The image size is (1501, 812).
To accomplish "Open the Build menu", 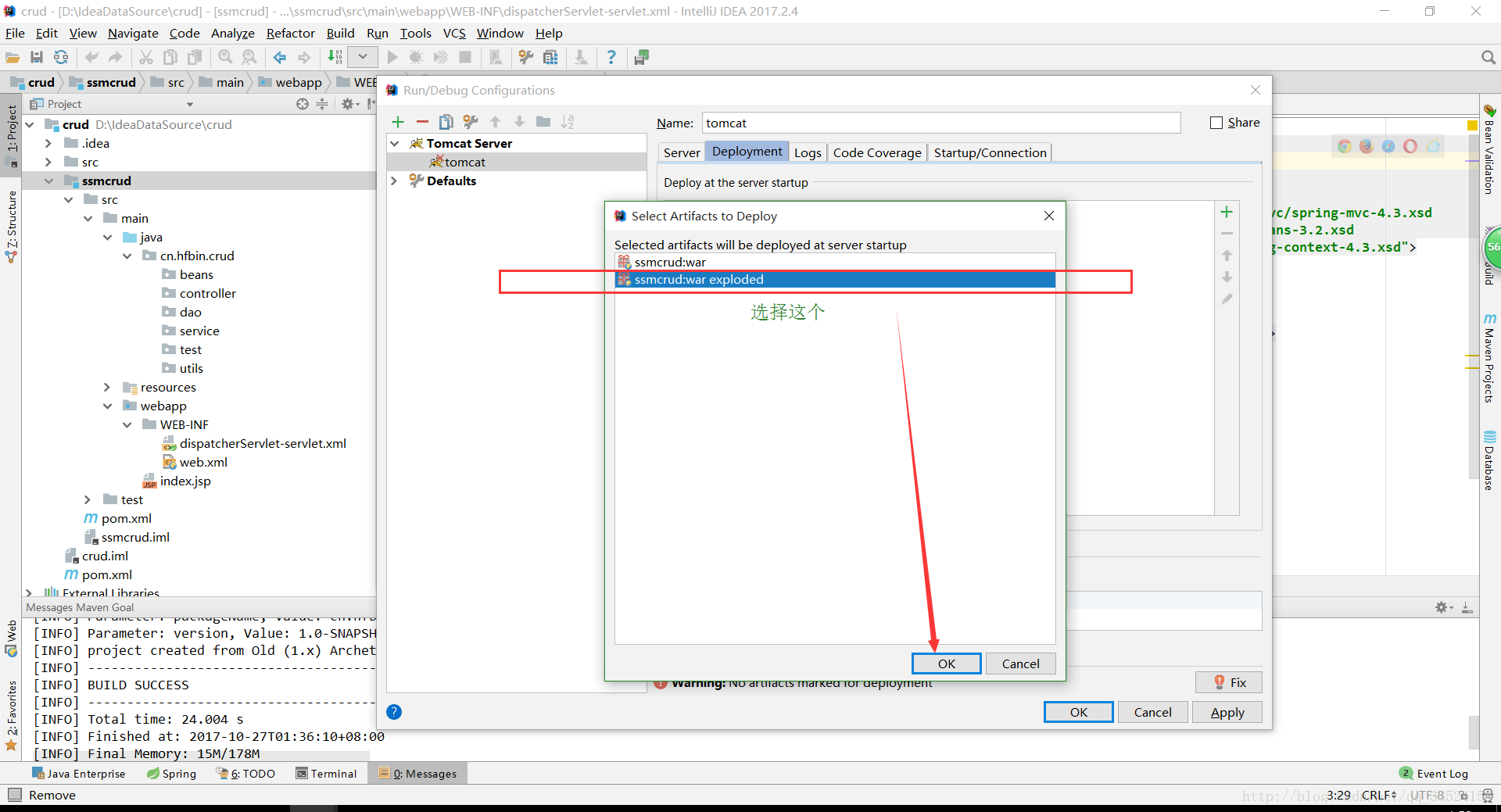I will [x=340, y=33].
